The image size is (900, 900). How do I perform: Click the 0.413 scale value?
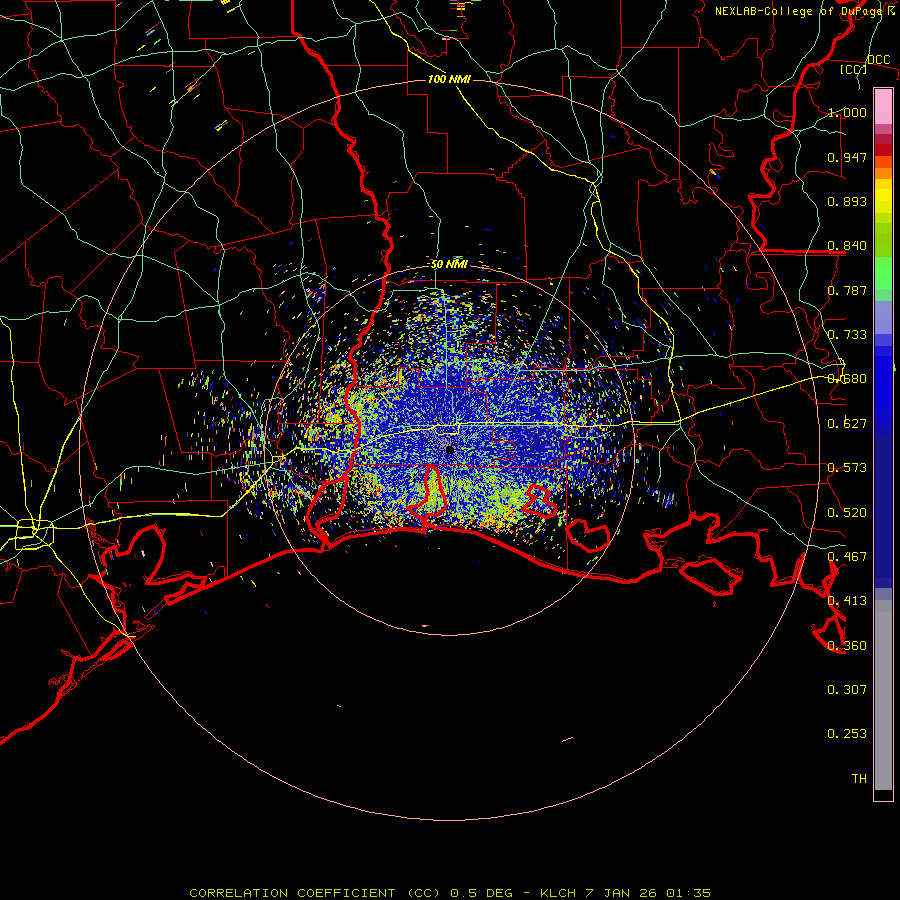[847, 601]
